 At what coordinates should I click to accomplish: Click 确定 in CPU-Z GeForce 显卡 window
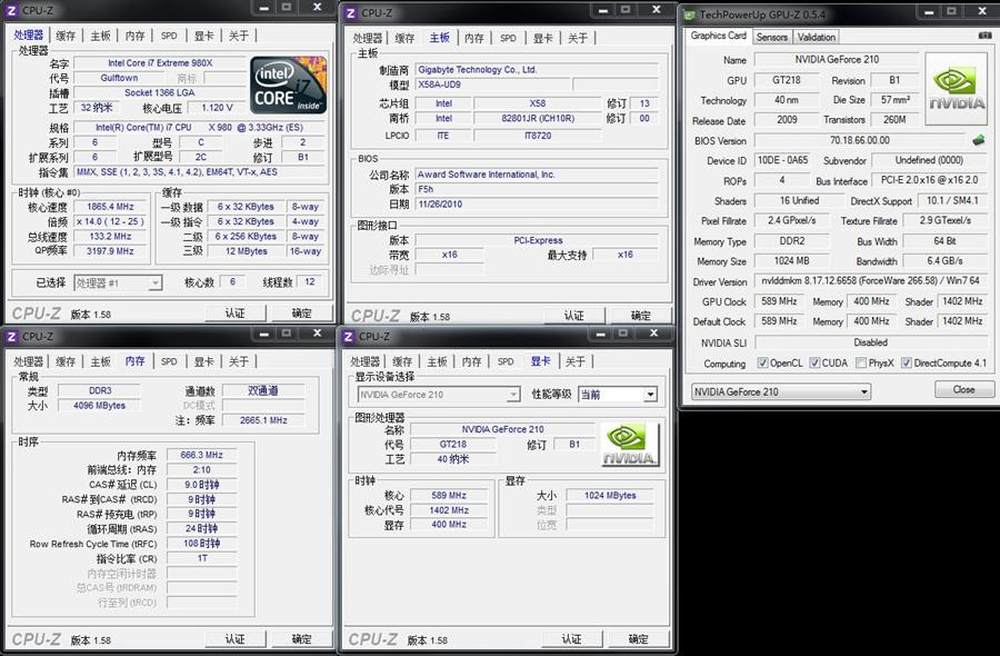coord(638,639)
